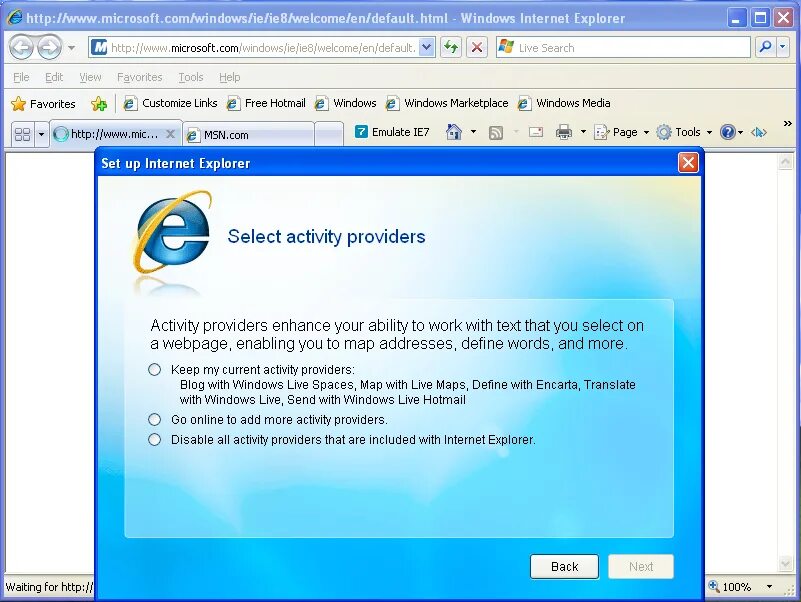Screen dimensions: 801x602
Task: Open the zoom level dropdown arrow
Action: (x=769, y=587)
